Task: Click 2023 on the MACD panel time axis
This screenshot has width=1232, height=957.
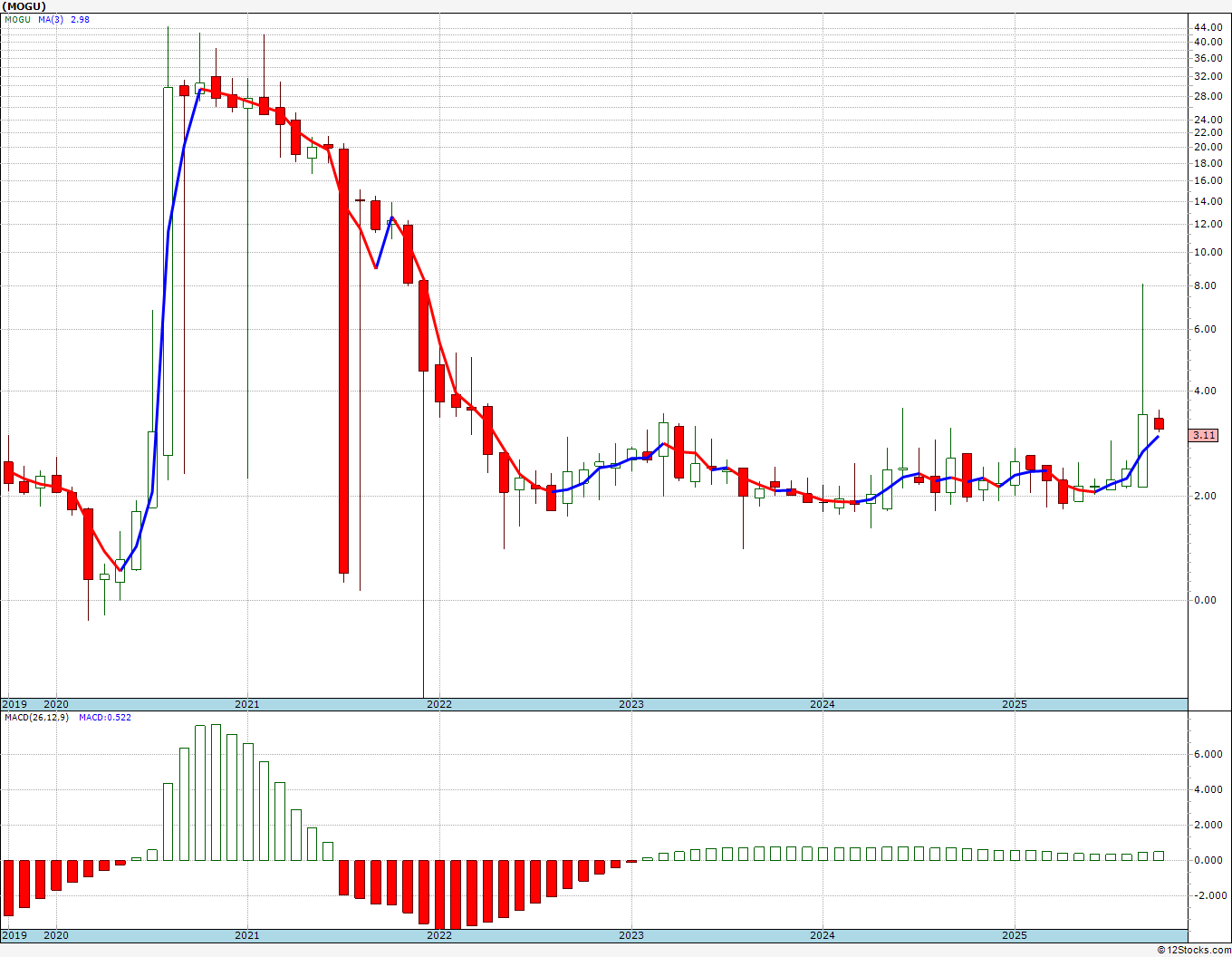Action: pos(631,935)
